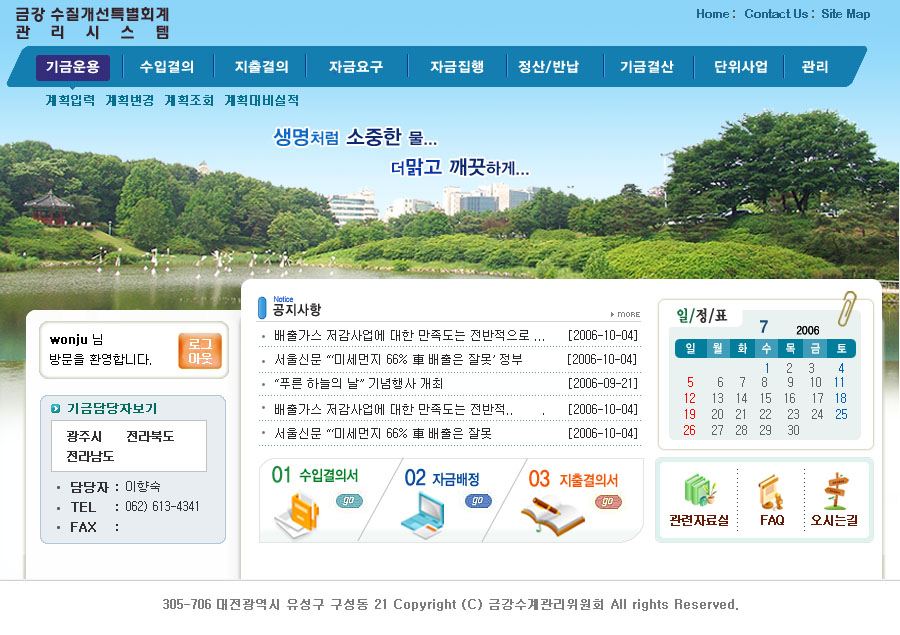Screen dimensions: 900x635
Task: Open the Site Map link
Action: coord(845,14)
